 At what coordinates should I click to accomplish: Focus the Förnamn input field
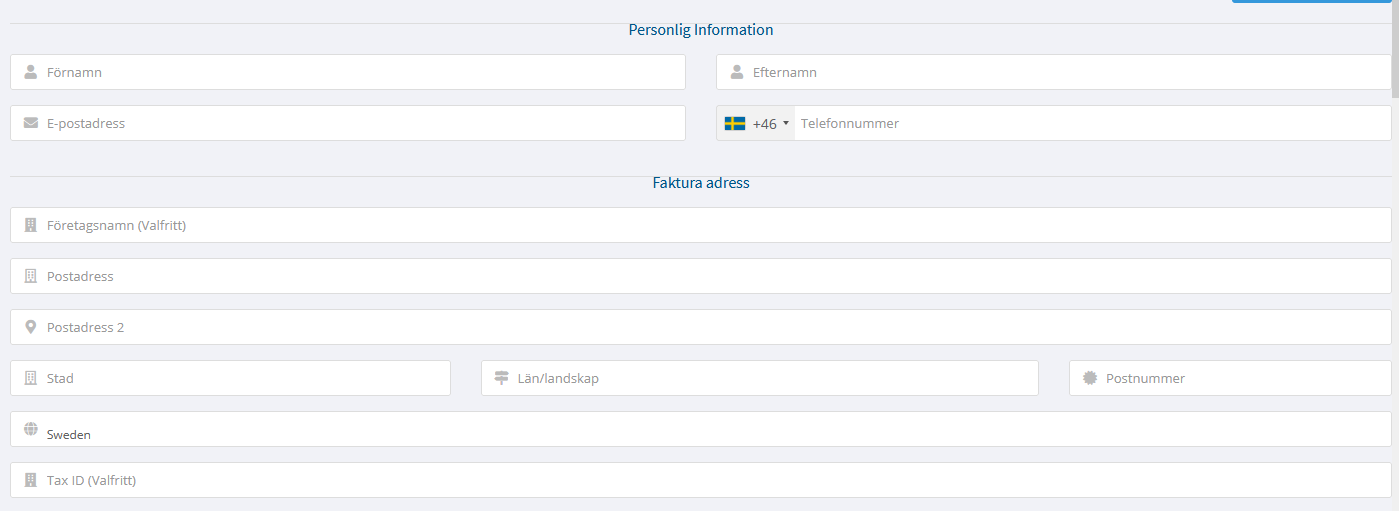(348, 72)
